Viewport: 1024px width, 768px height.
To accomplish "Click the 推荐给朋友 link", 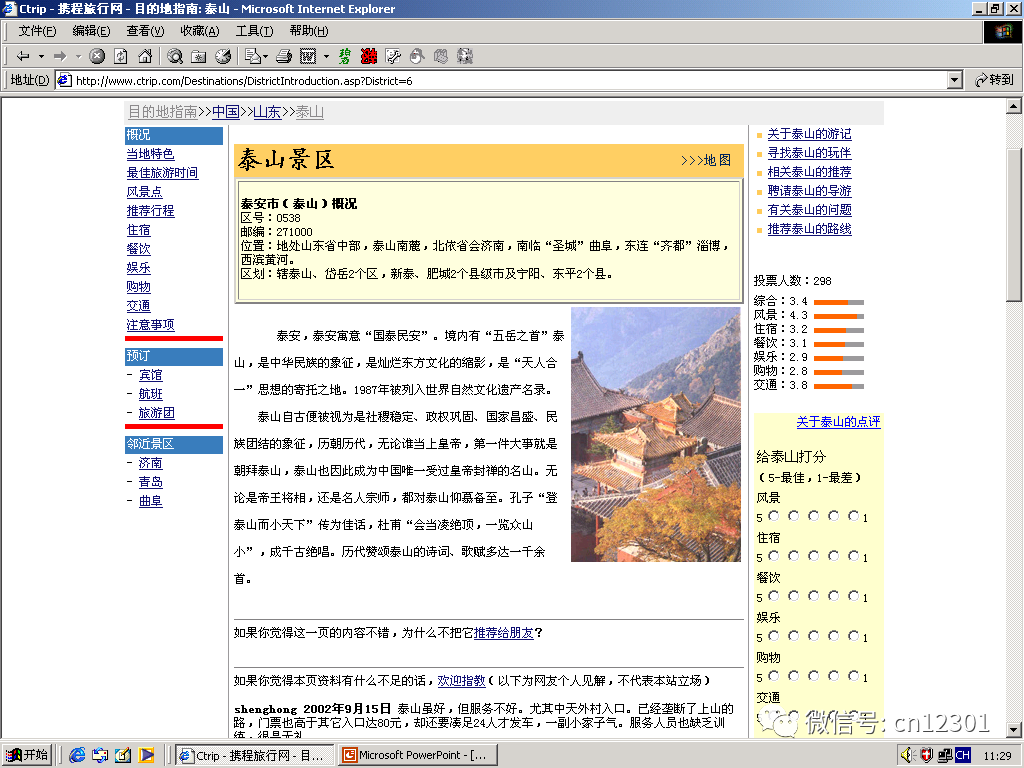I will (504, 633).
